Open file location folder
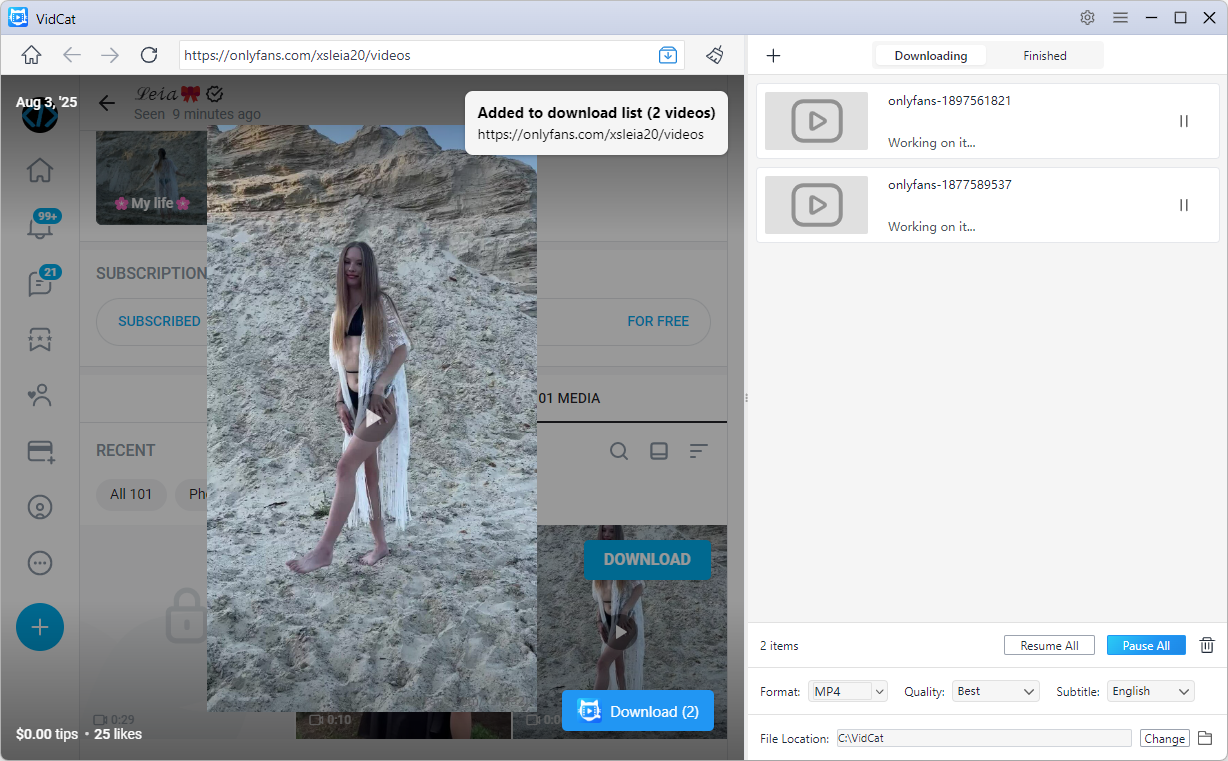The image size is (1228, 761). coord(1205,738)
